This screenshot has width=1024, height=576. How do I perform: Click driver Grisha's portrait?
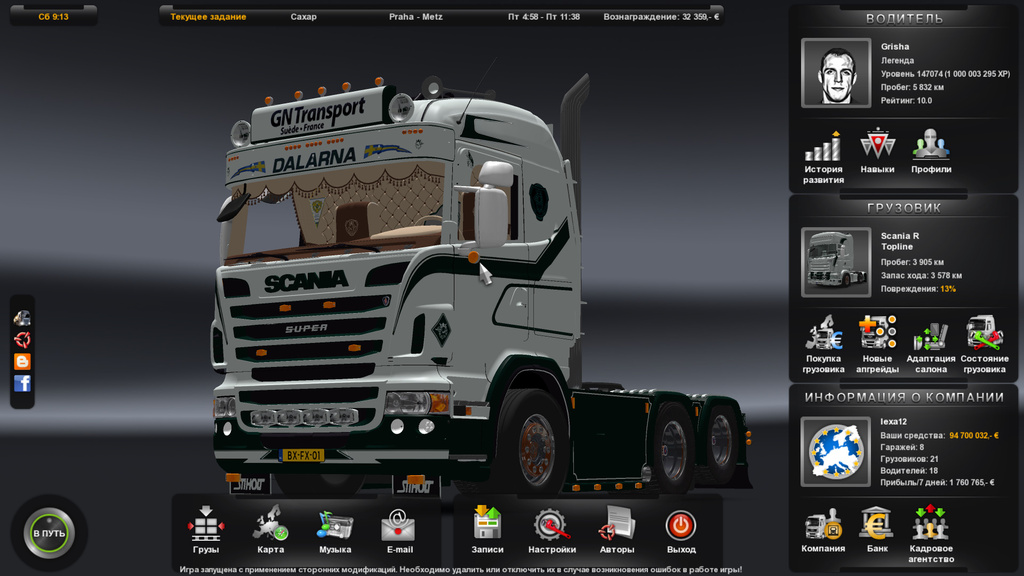coord(836,74)
